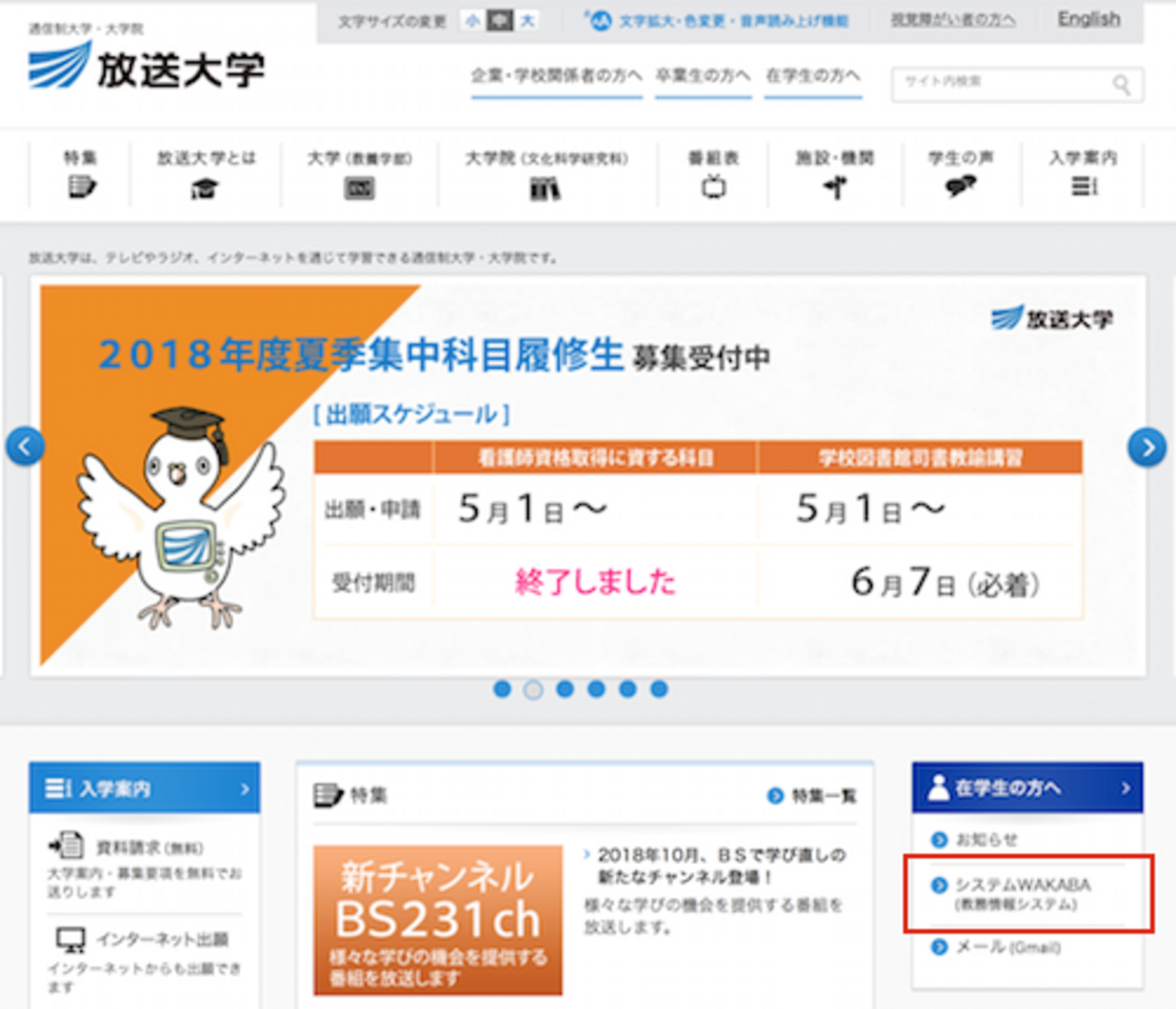This screenshot has height=1009, width=1176.
Task: Open the 学生の声 student voices page
Action: pos(961,174)
